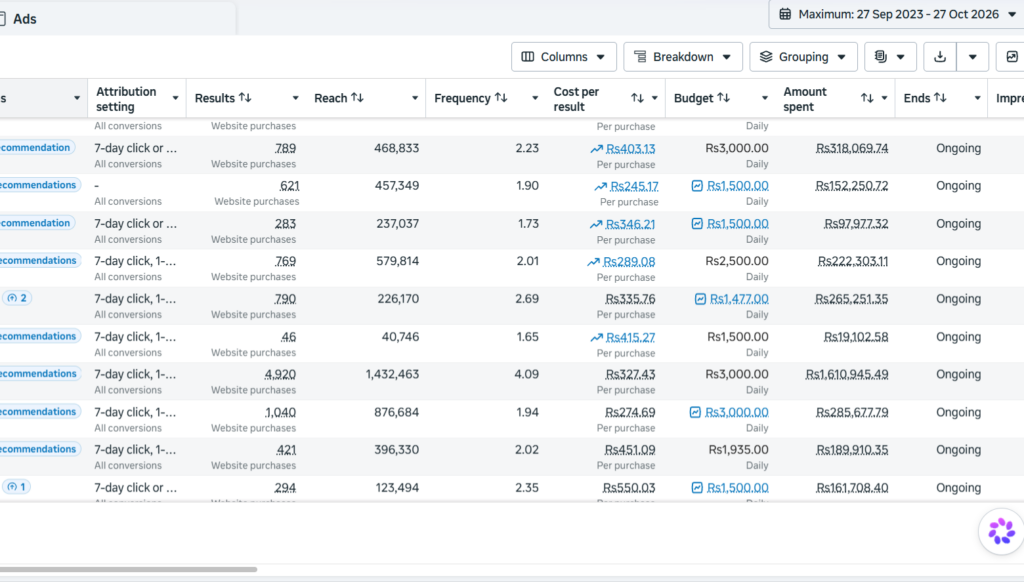
Task: Open Attribution setting column menu arrow
Action: click(175, 98)
